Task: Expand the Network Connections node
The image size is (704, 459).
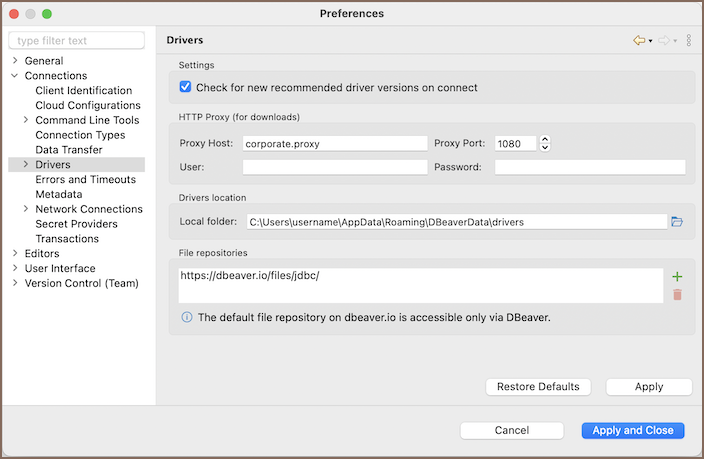Action: (x=26, y=209)
